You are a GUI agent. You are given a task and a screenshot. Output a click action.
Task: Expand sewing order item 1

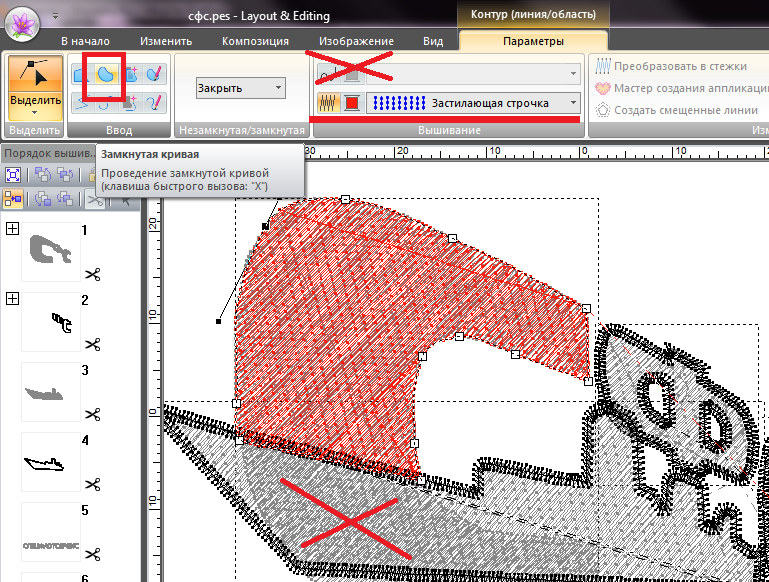click(x=13, y=229)
